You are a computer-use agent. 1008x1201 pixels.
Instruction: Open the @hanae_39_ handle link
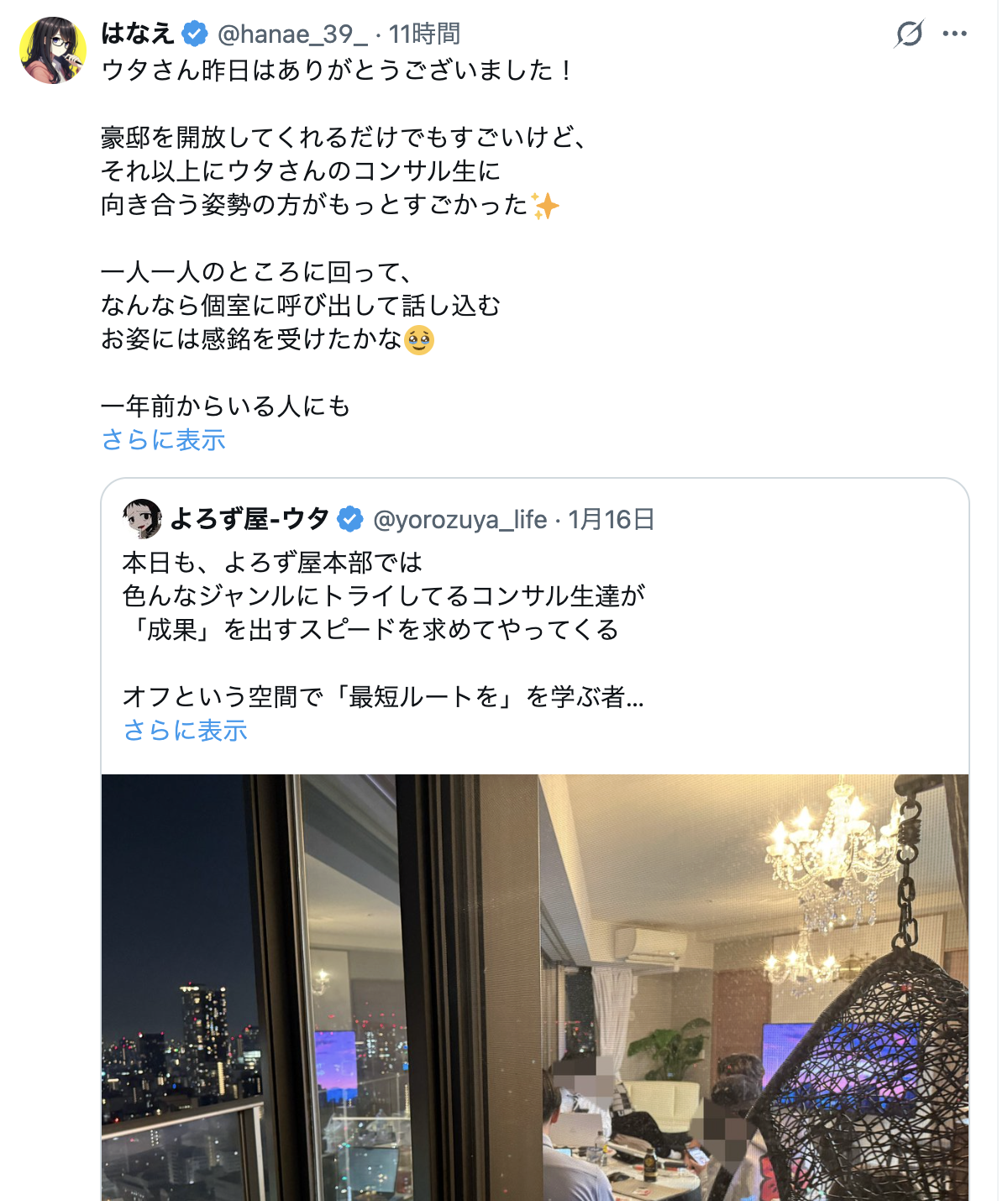coord(292,34)
